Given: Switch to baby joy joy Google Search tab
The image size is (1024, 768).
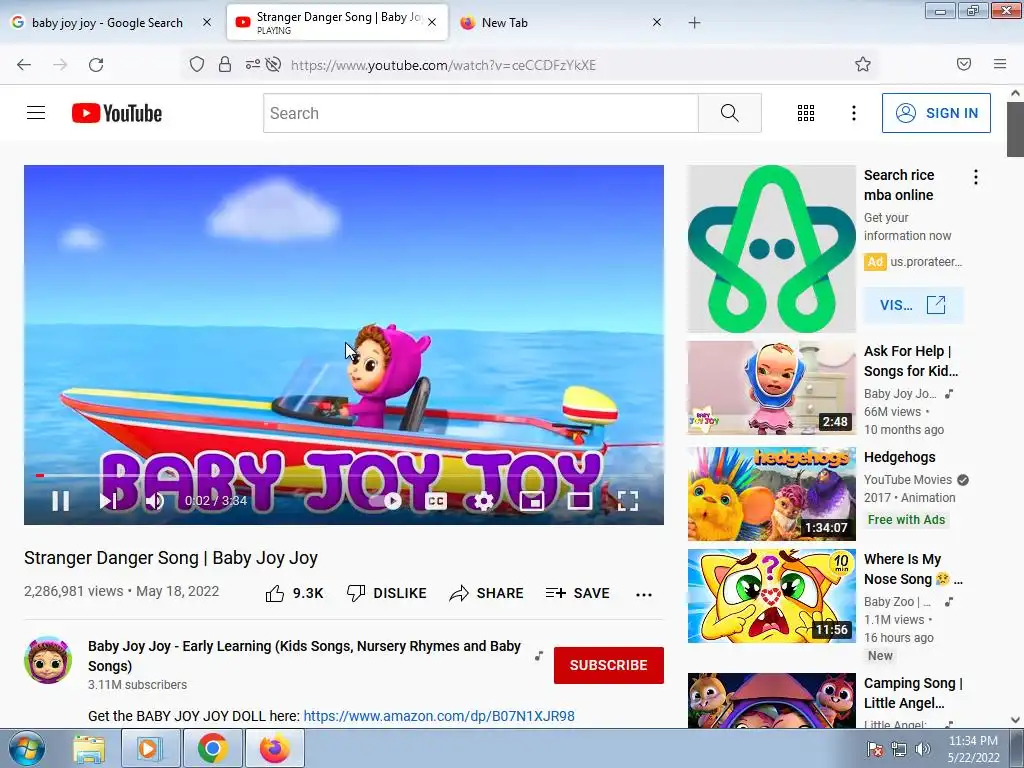Looking at the screenshot, I should point(107,23).
